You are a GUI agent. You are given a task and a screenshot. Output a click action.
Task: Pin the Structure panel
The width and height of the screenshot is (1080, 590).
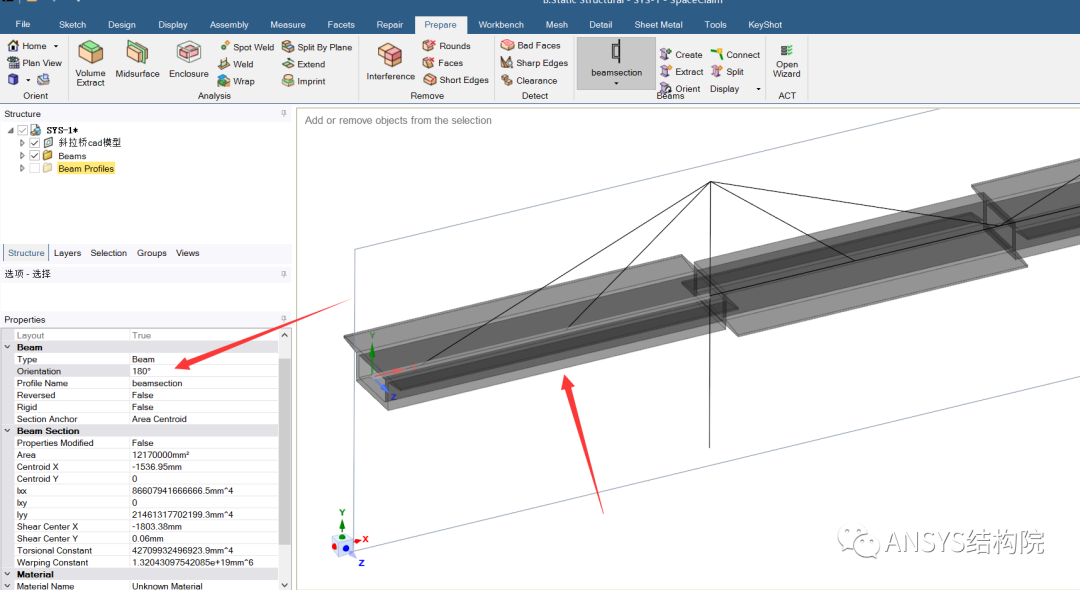(284, 114)
